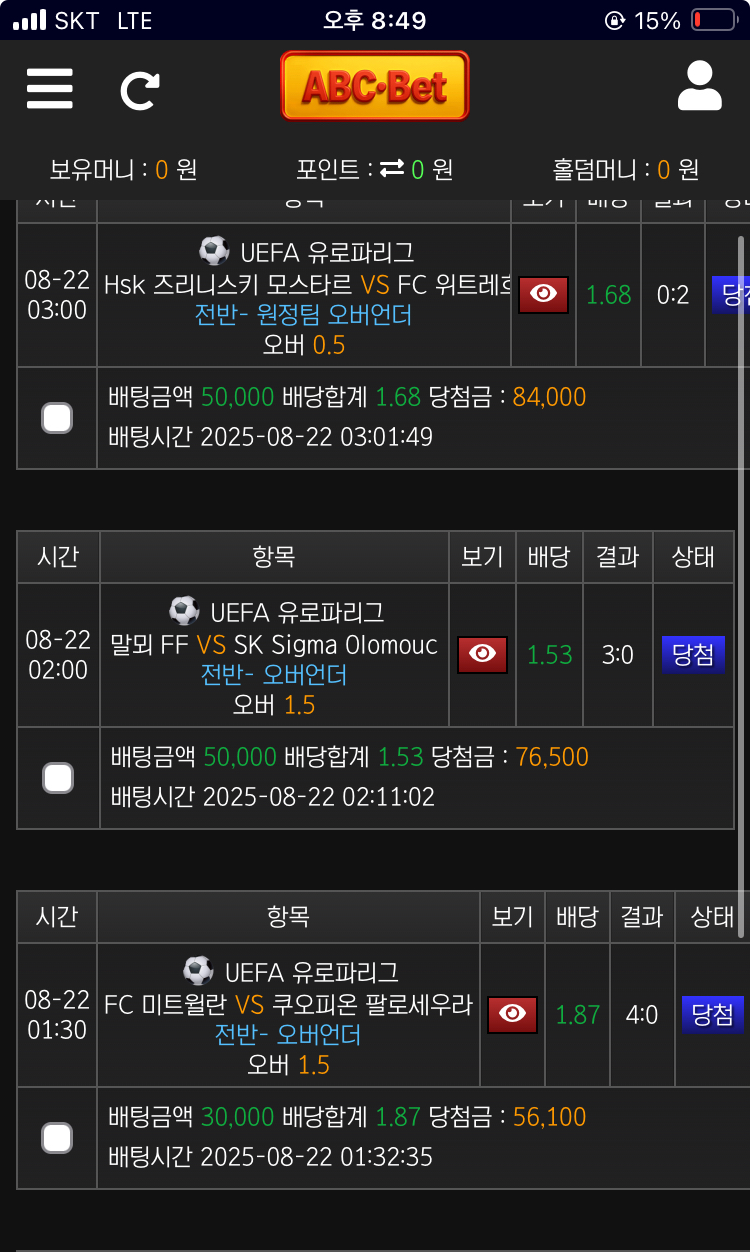
Task: View details for FC Midtjylland match
Action: coord(512,1015)
